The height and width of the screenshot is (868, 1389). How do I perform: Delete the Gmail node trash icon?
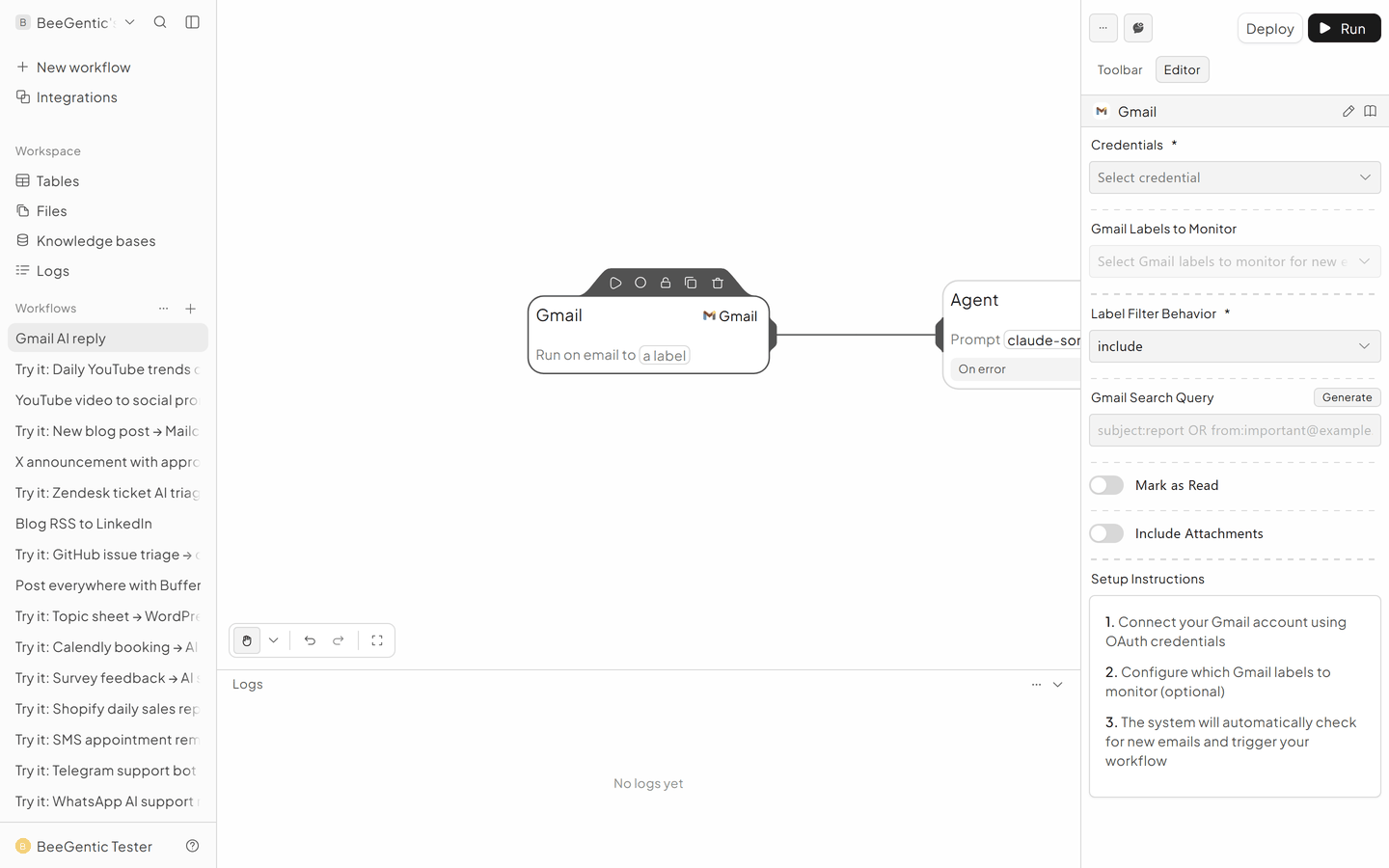coord(718,283)
